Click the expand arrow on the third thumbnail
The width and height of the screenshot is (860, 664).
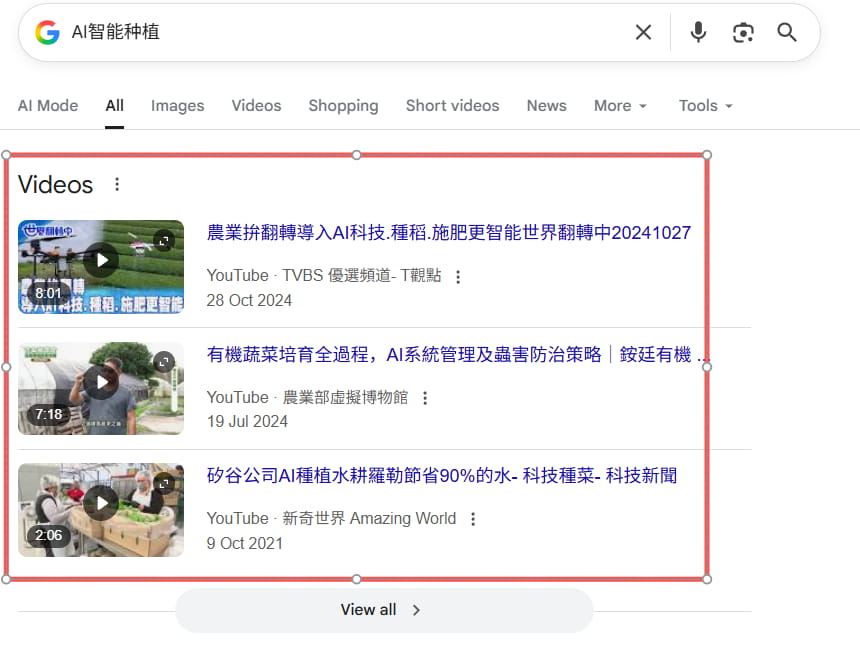165,482
